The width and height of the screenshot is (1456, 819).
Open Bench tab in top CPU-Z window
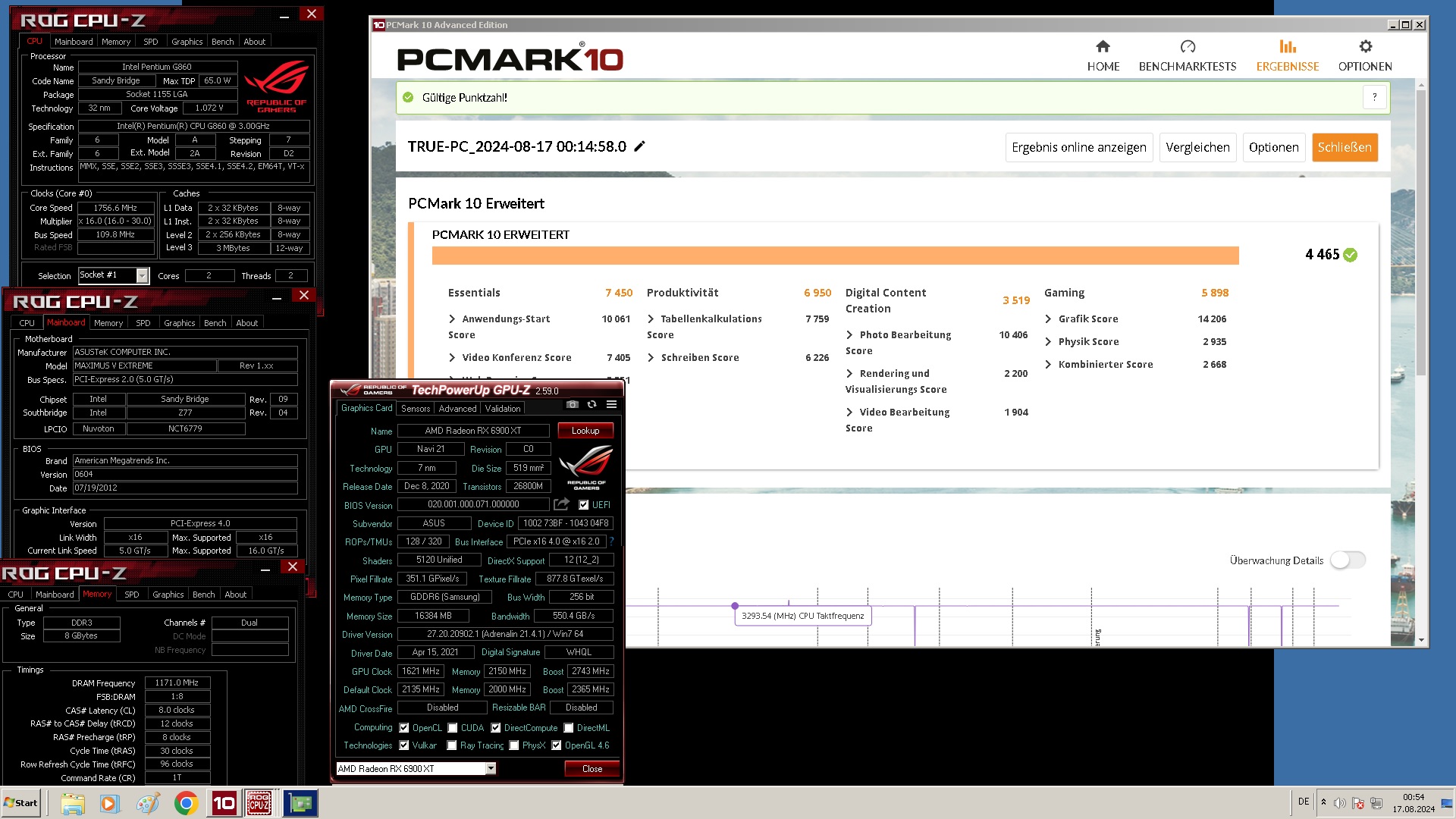[x=223, y=42]
